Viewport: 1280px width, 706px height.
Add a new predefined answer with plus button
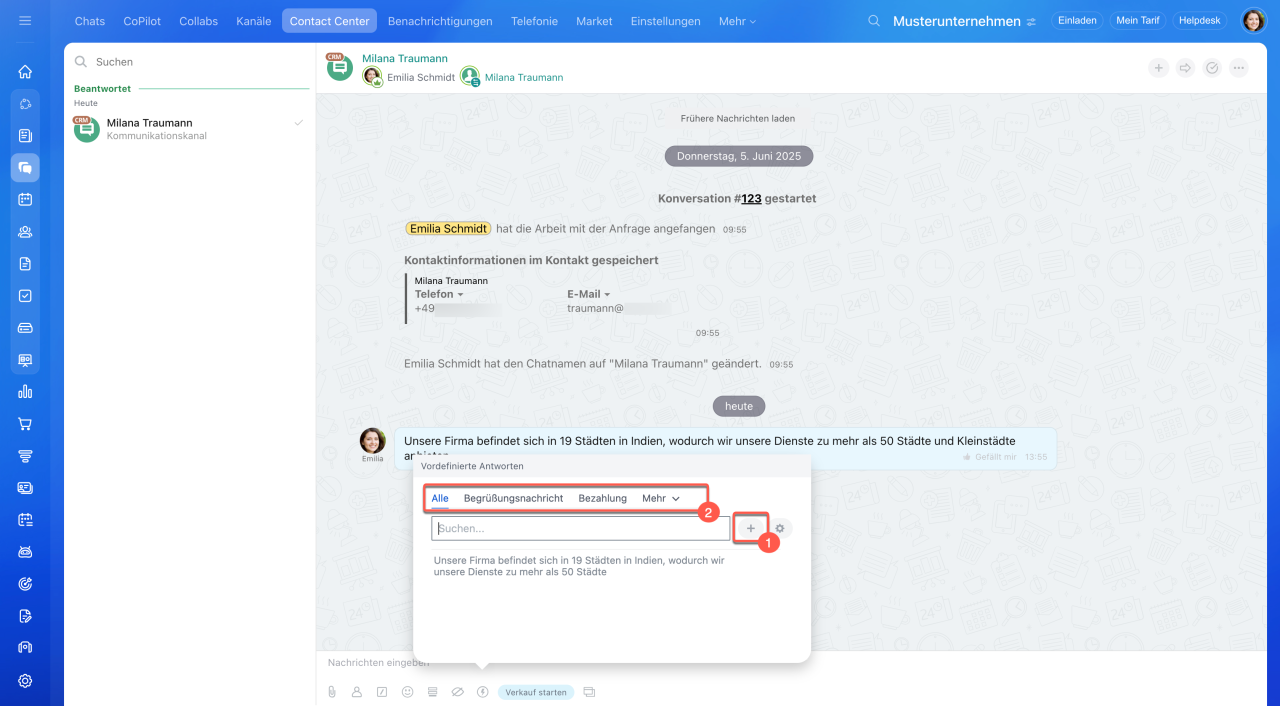click(x=751, y=528)
